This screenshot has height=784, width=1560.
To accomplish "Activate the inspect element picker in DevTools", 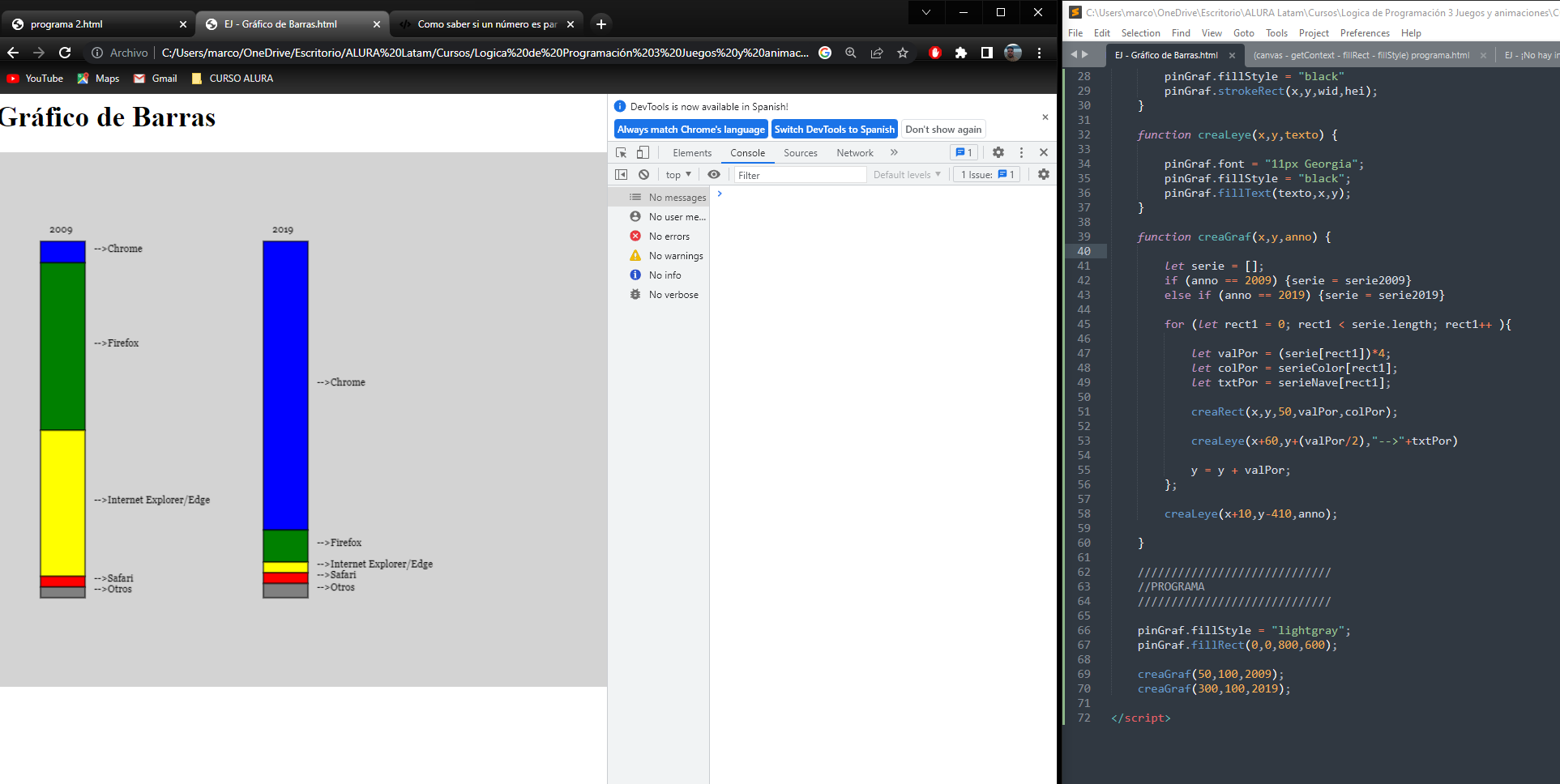I will pyautogui.click(x=622, y=152).
